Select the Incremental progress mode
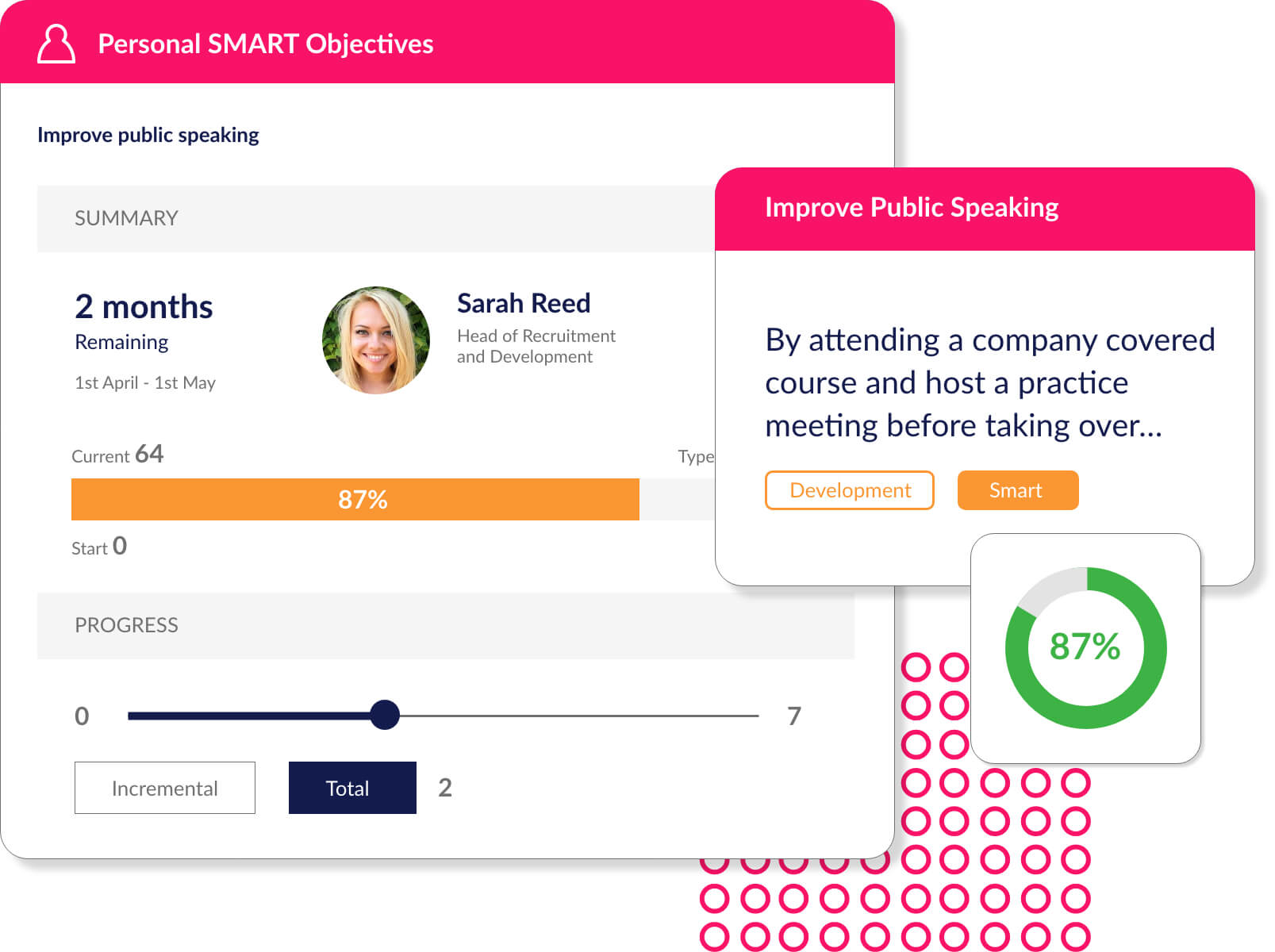This screenshot has width=1275, height=952. (165, 788)
